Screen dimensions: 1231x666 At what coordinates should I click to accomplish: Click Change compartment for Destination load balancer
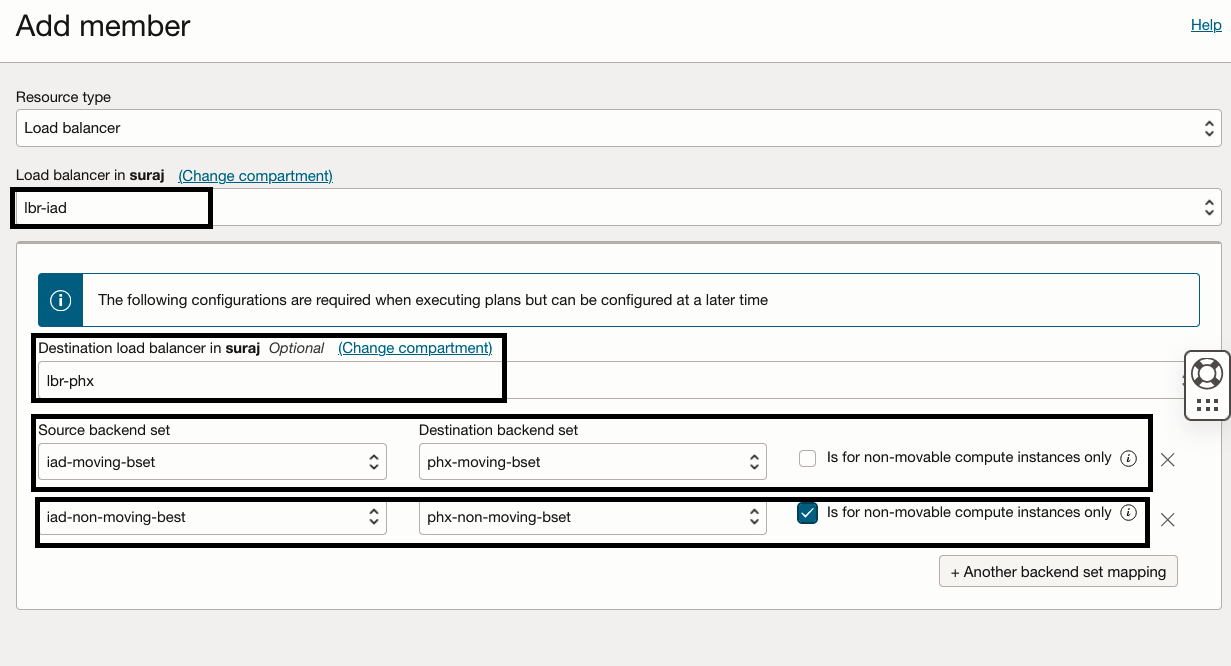(x=415, y=348)
